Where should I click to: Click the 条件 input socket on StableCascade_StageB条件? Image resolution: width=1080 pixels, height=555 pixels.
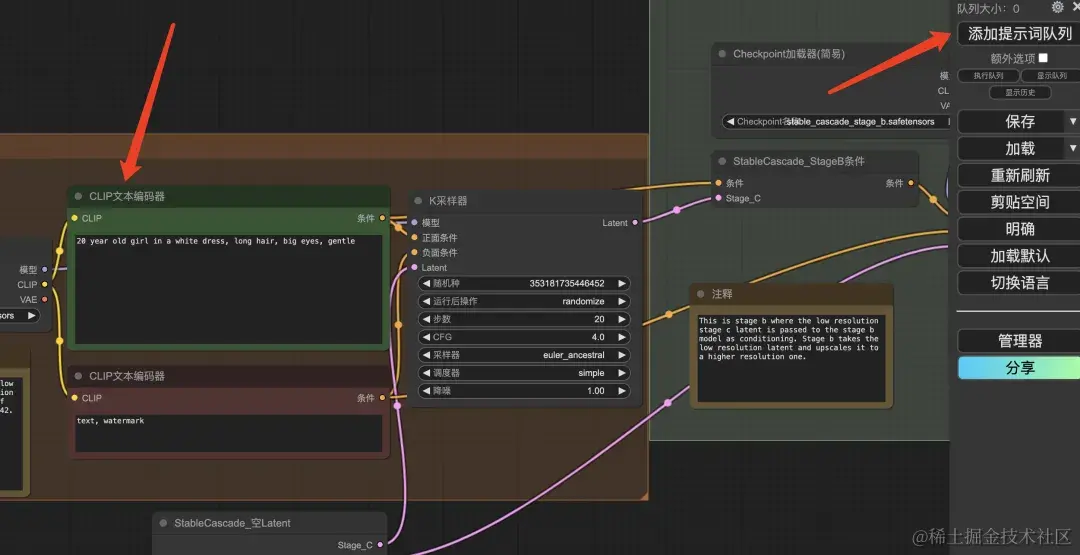(718, 183)
